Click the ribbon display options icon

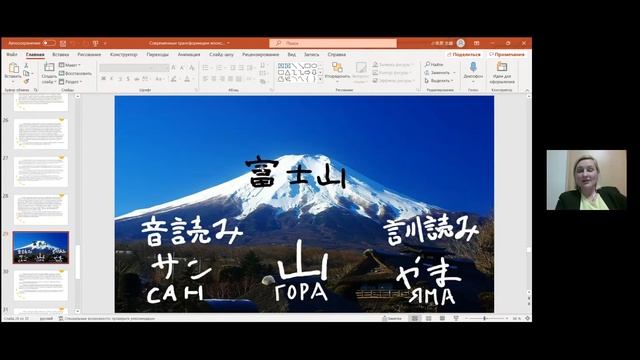pos(477,43)
